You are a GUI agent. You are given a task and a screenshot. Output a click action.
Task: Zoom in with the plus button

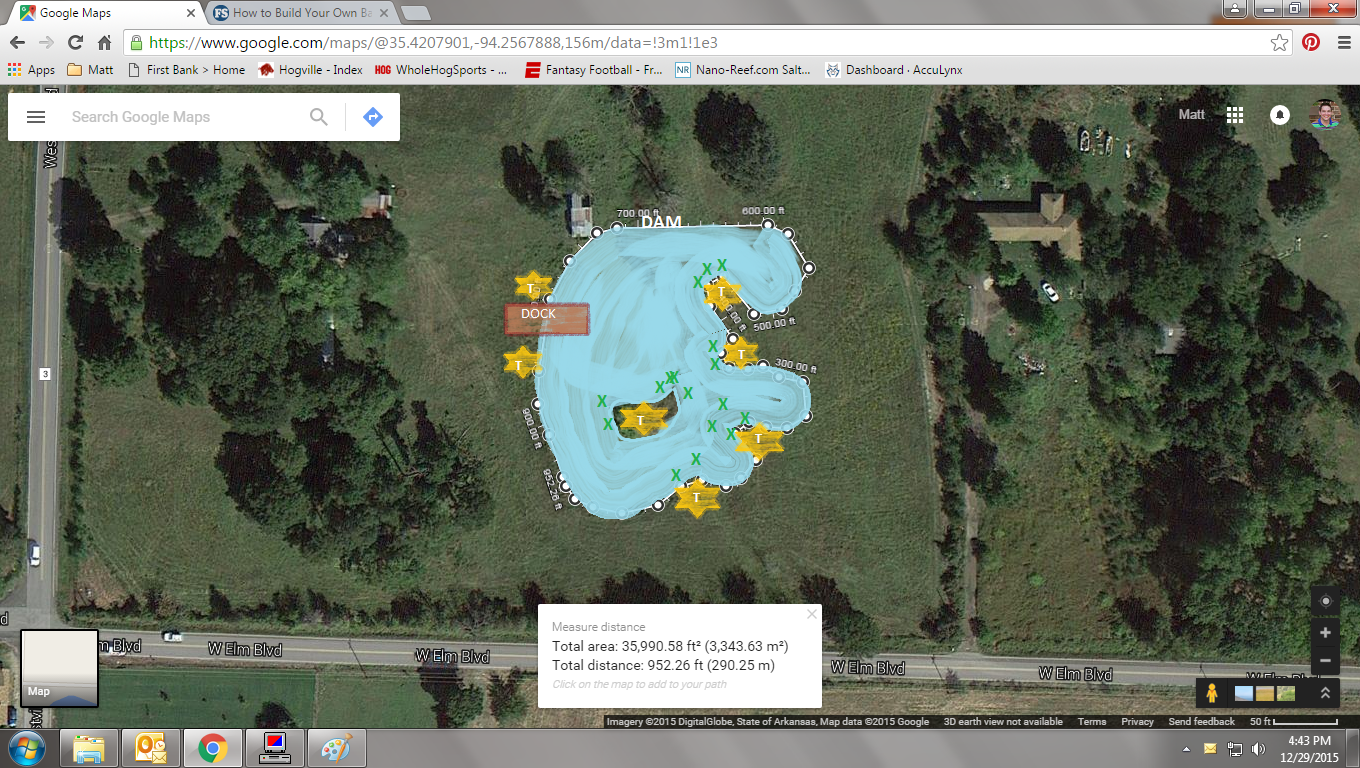click(1326, 632)
